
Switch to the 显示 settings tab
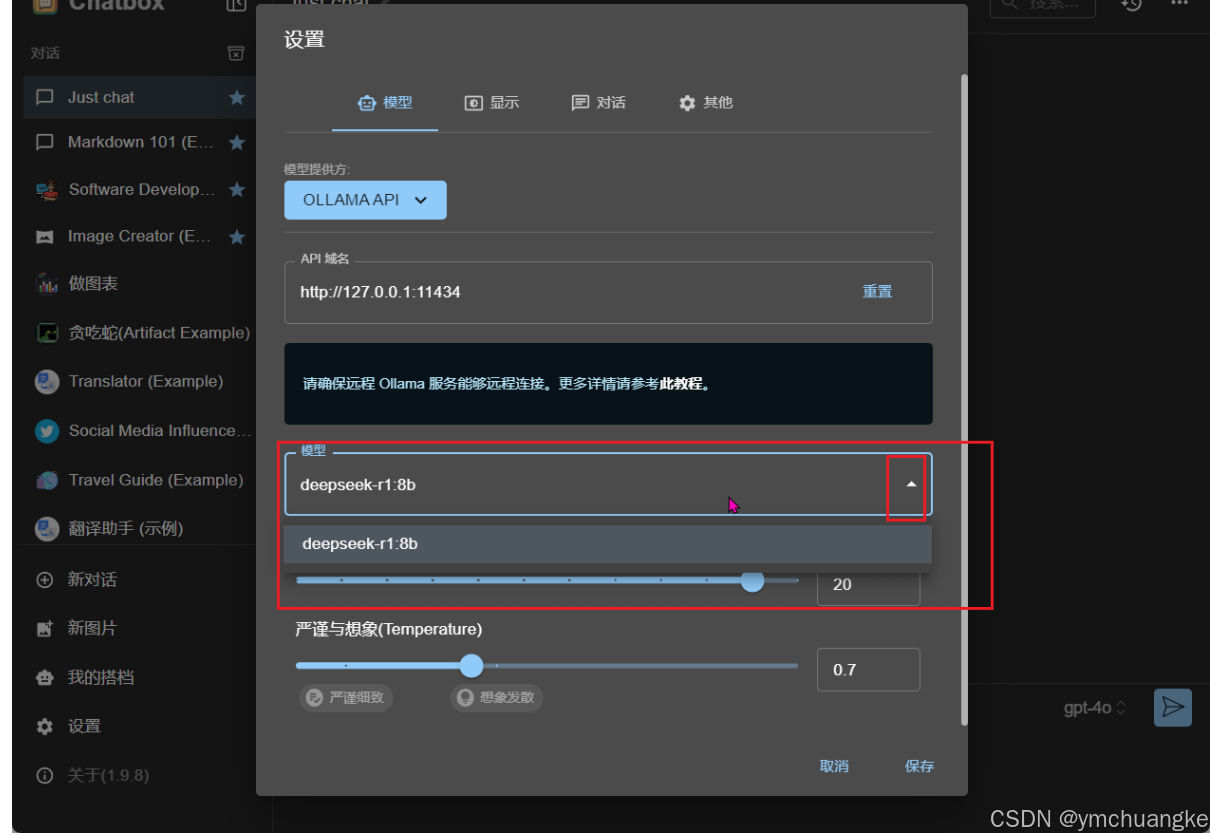click(492, 103)
